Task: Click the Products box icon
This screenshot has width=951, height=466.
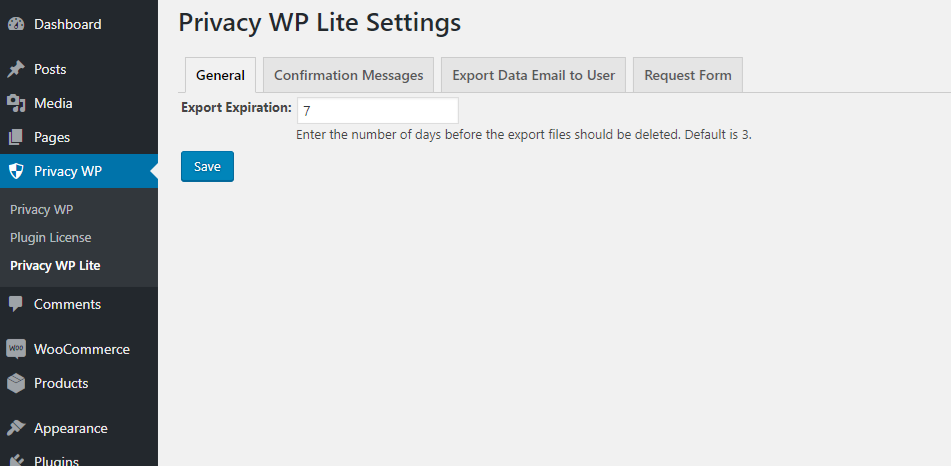Action: 16,383
